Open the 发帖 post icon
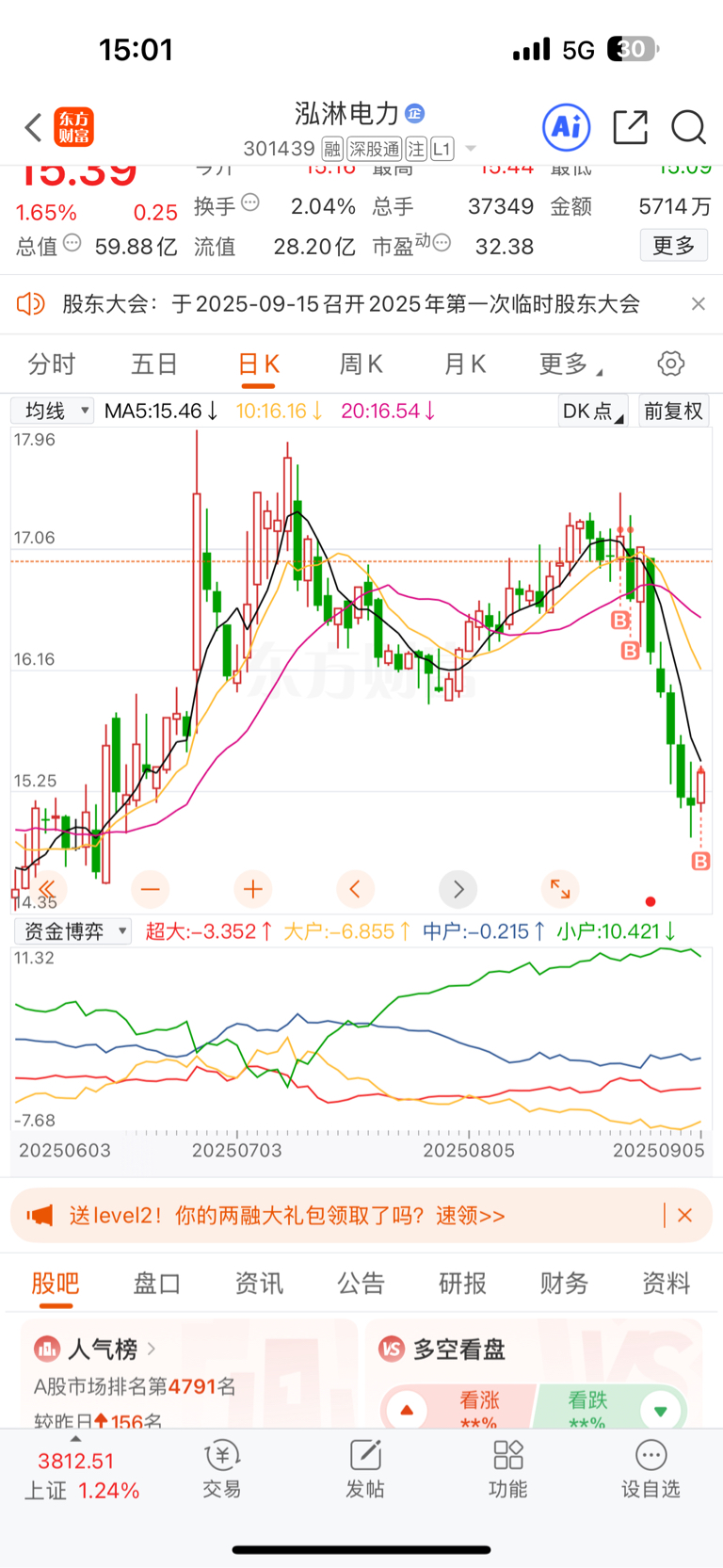Image resolution: width=723 pixels, height=1568 pixels. click(x=365, y=1469)
